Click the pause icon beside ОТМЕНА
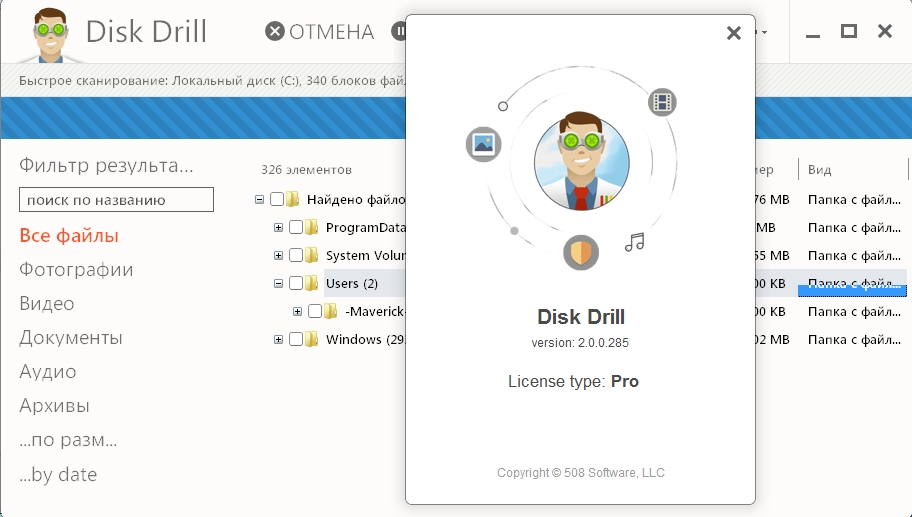The image size is (912, 517). point(398,31)
